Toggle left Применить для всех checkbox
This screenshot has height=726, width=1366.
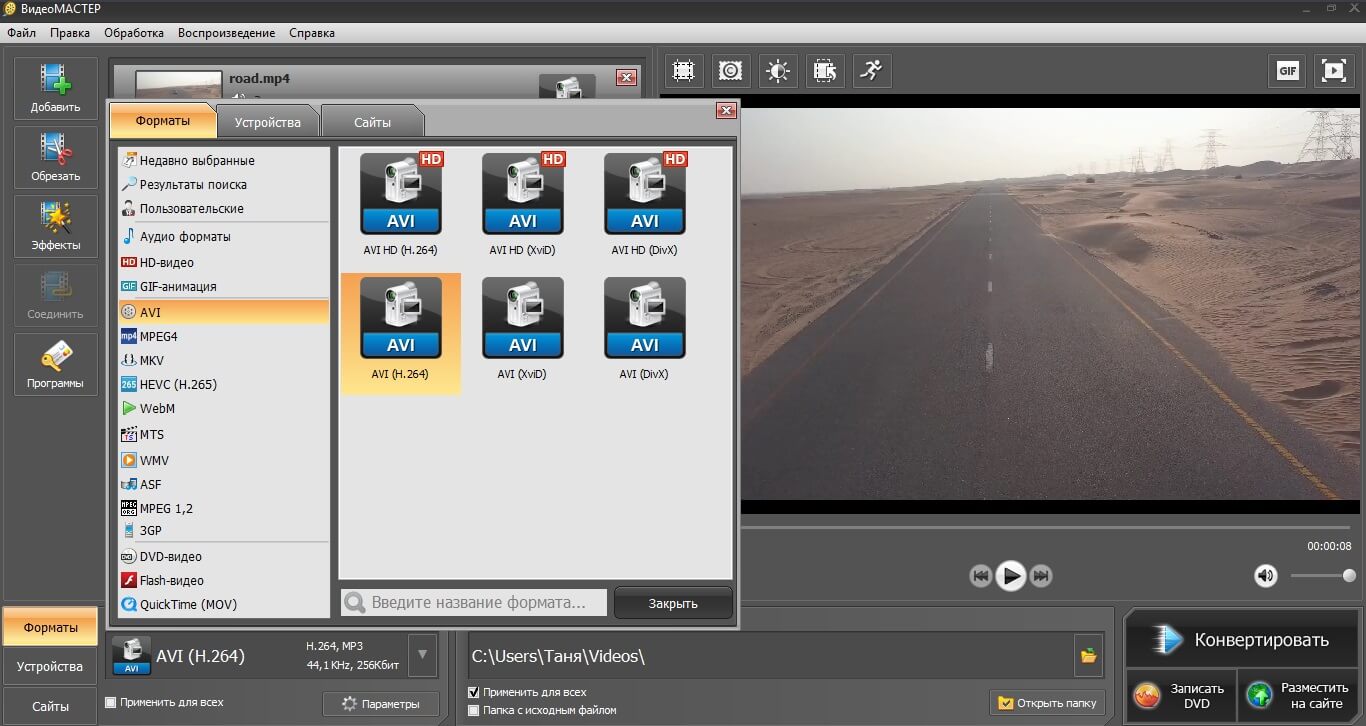click(111, 702)
